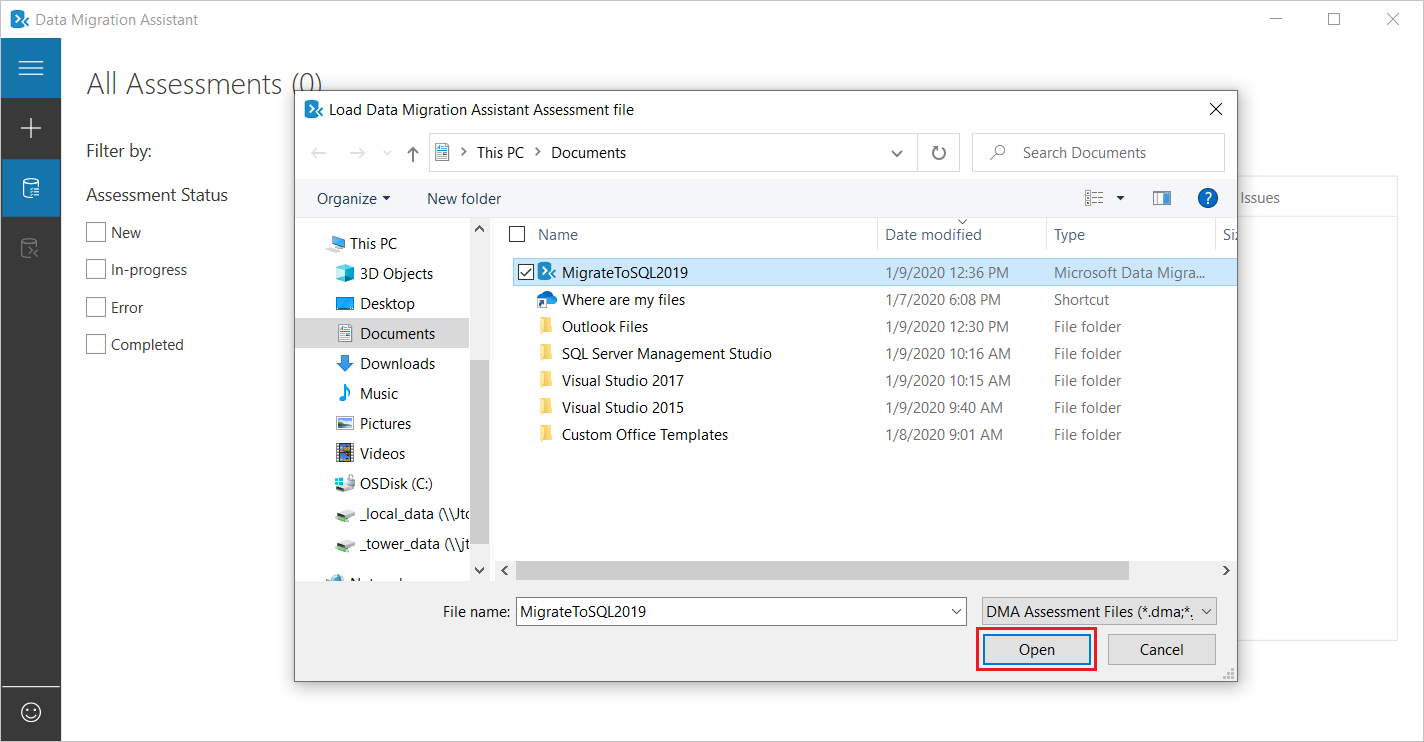Click the Outlook Files folder icon
The image size is (1424, 742).
(x=546, y=326)
